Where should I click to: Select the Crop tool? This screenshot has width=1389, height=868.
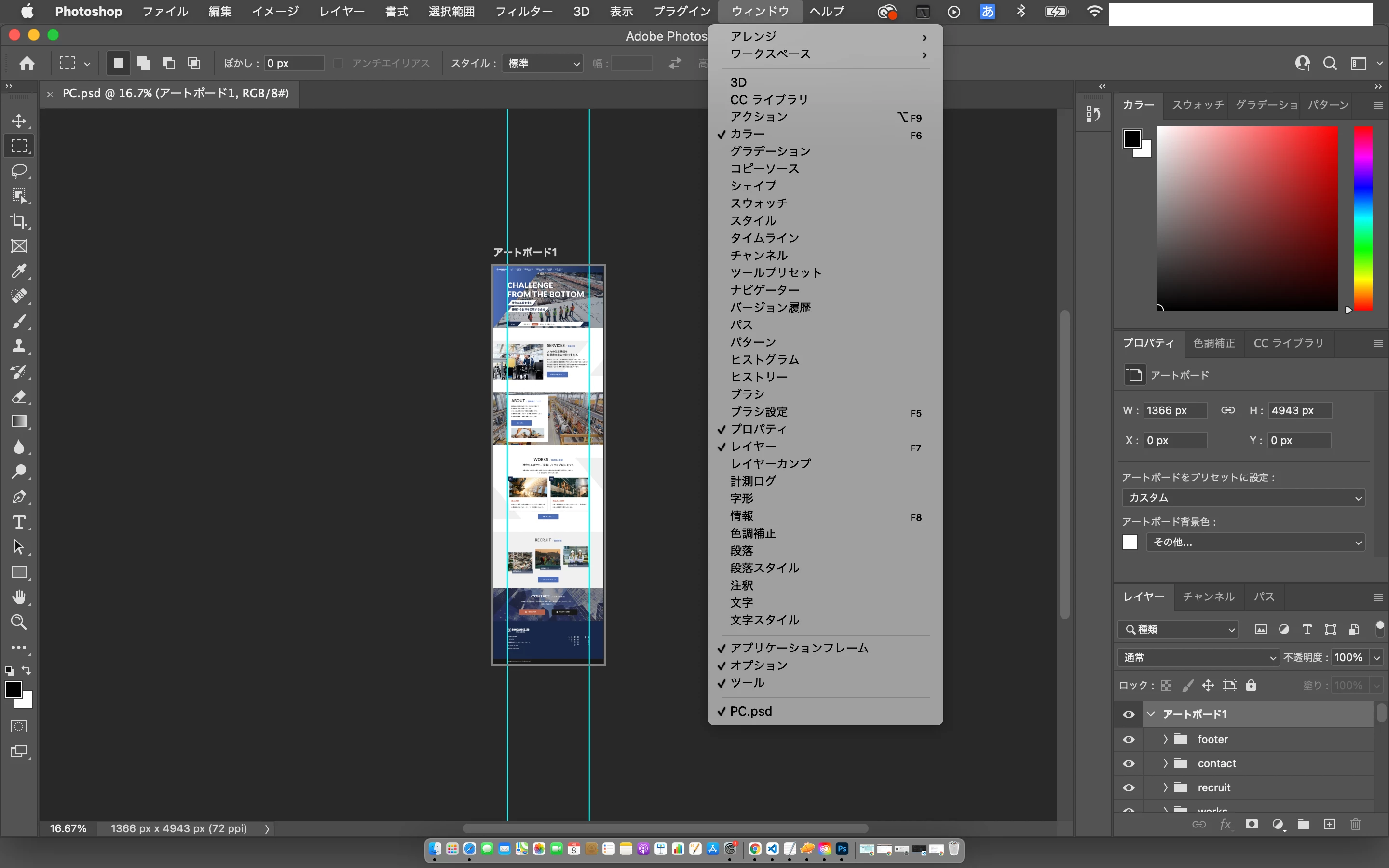click(x=19, y=221)
